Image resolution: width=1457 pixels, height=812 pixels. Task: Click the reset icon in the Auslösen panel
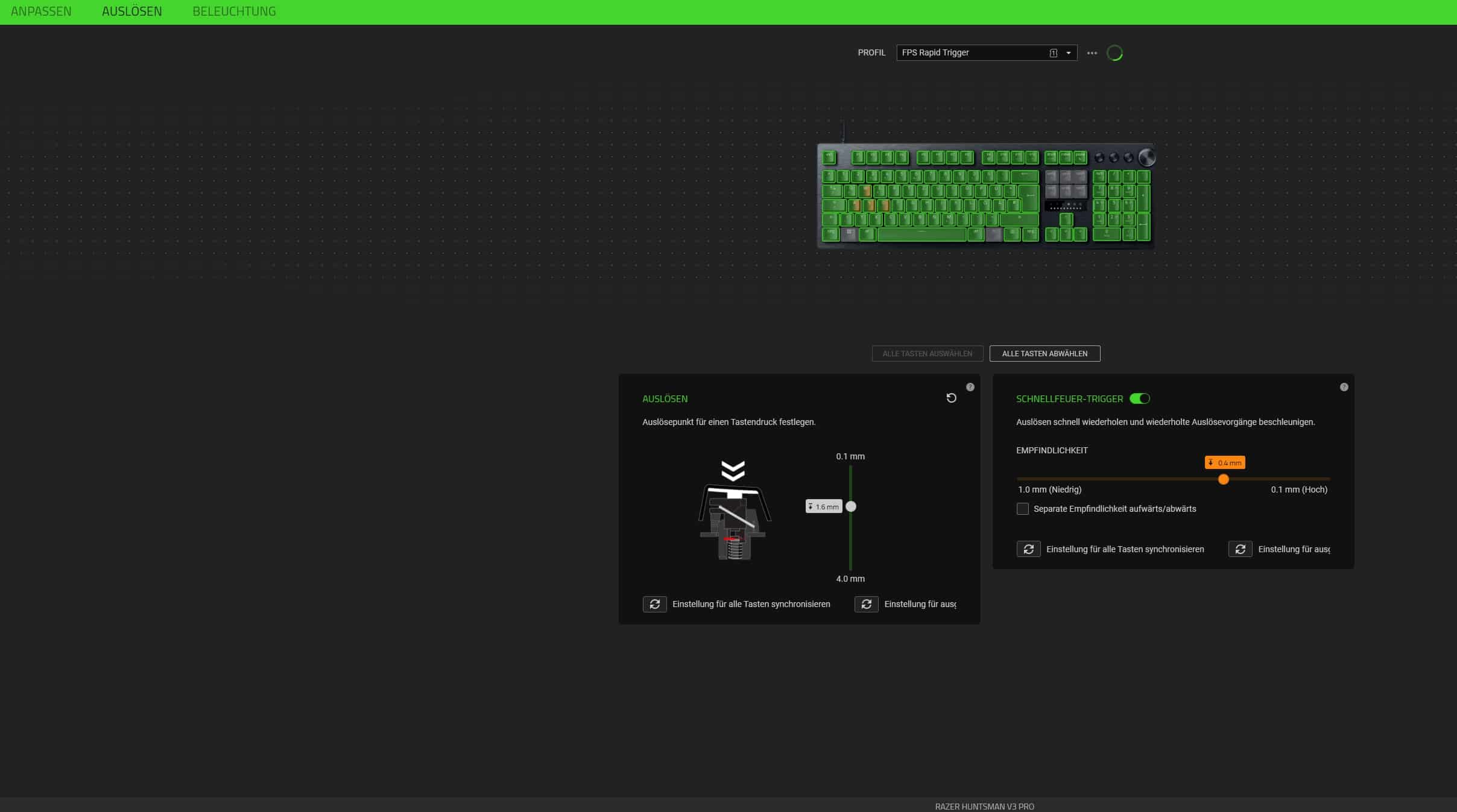[951, 398]
